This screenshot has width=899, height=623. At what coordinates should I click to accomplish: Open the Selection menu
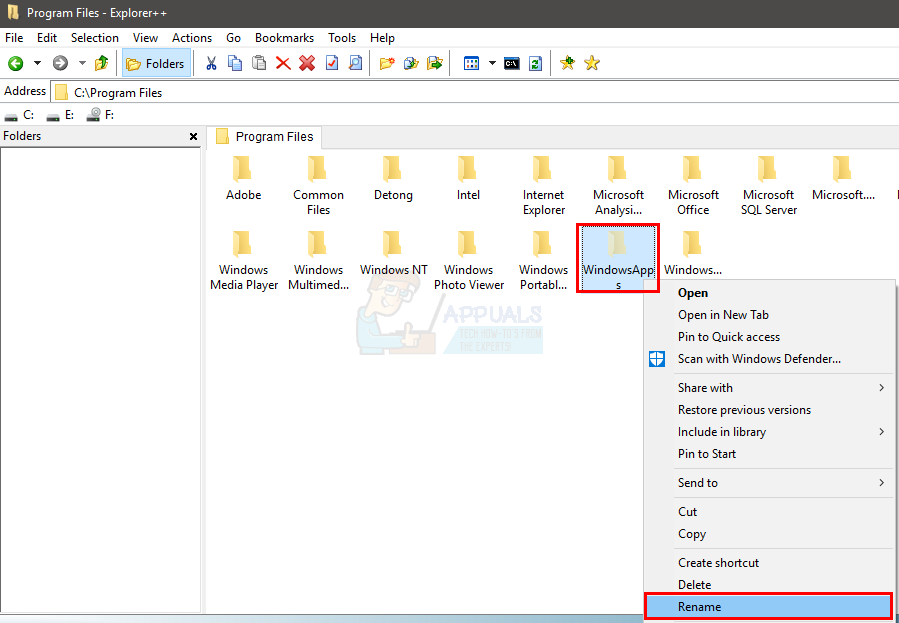click(x=95, y=38)
